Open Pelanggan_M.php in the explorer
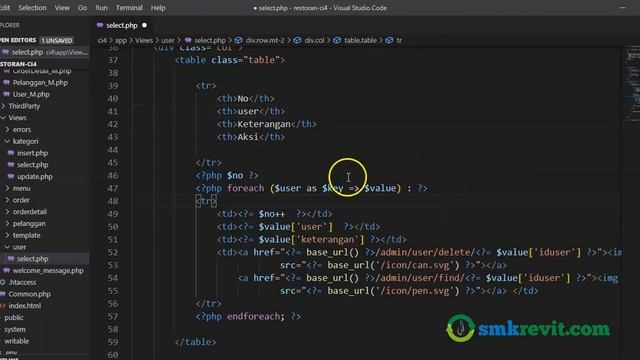Viewport: 640px width, 360px height. coord(40,82)
